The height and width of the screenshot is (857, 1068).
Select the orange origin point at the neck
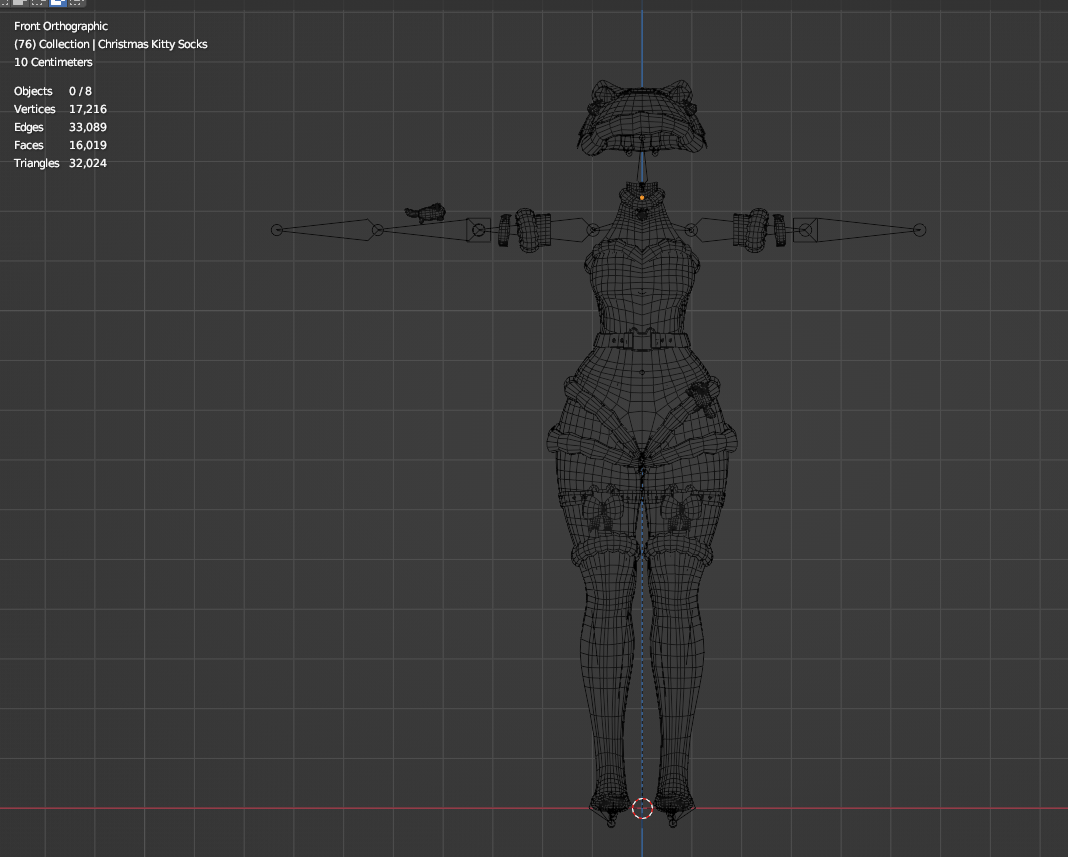[x=642, y=198]
